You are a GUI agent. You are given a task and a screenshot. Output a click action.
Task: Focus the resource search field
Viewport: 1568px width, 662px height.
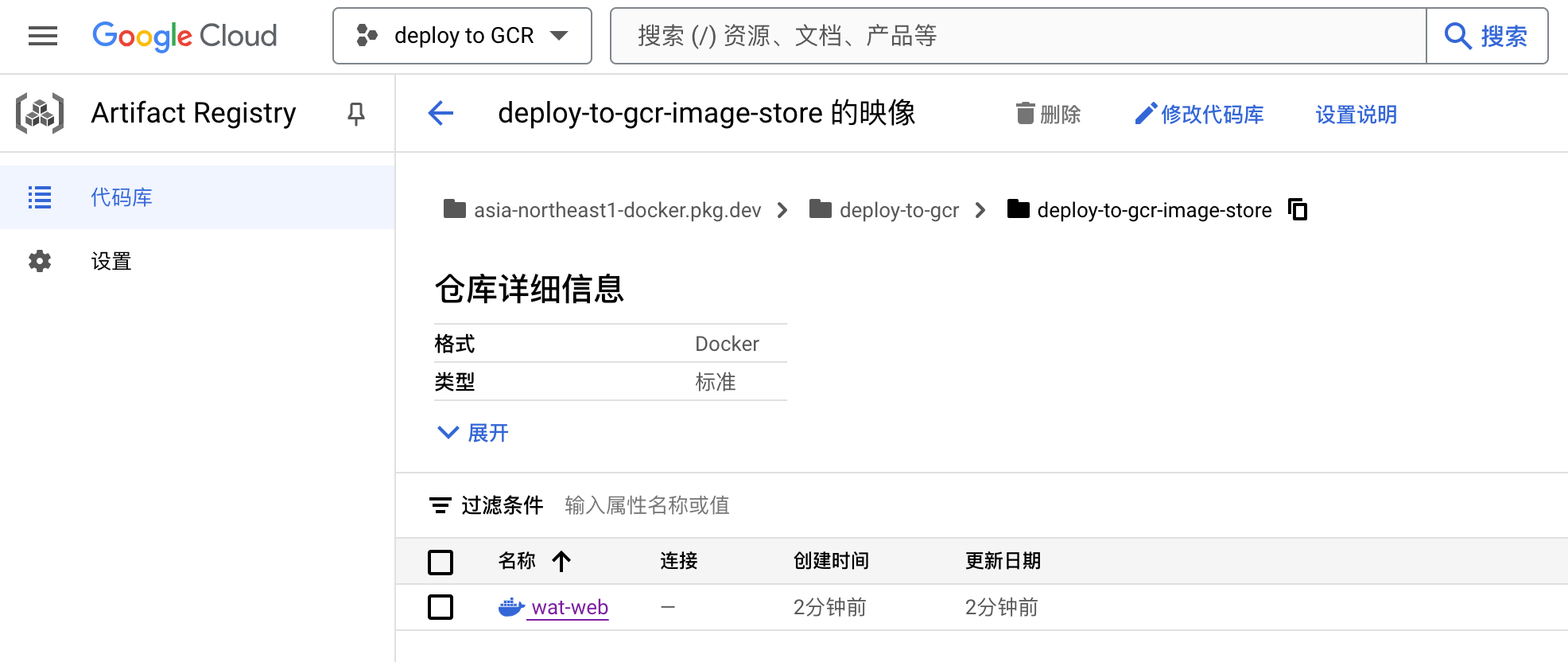1018,36
